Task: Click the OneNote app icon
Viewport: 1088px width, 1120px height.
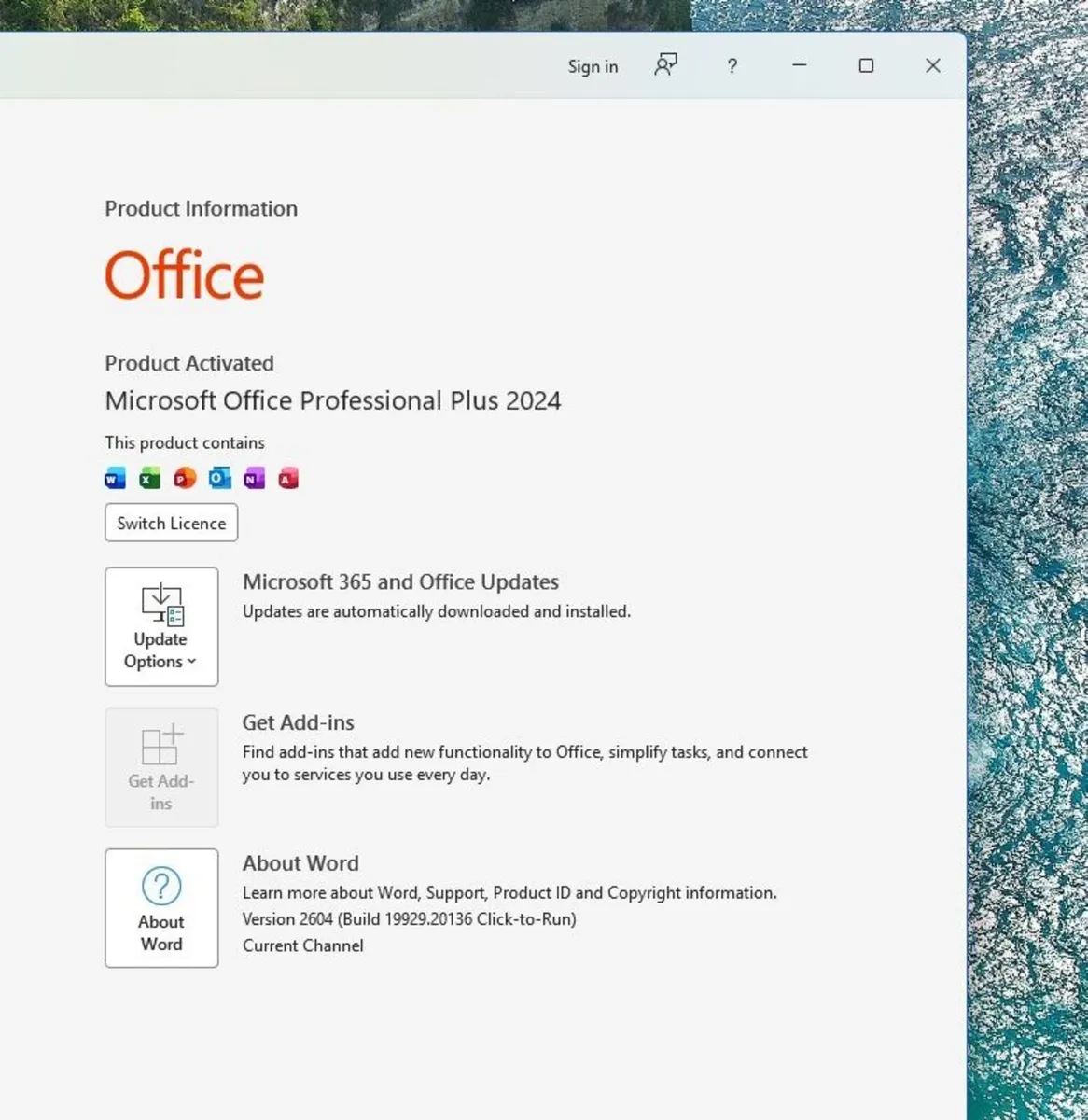Action: (x=254, y=479)
